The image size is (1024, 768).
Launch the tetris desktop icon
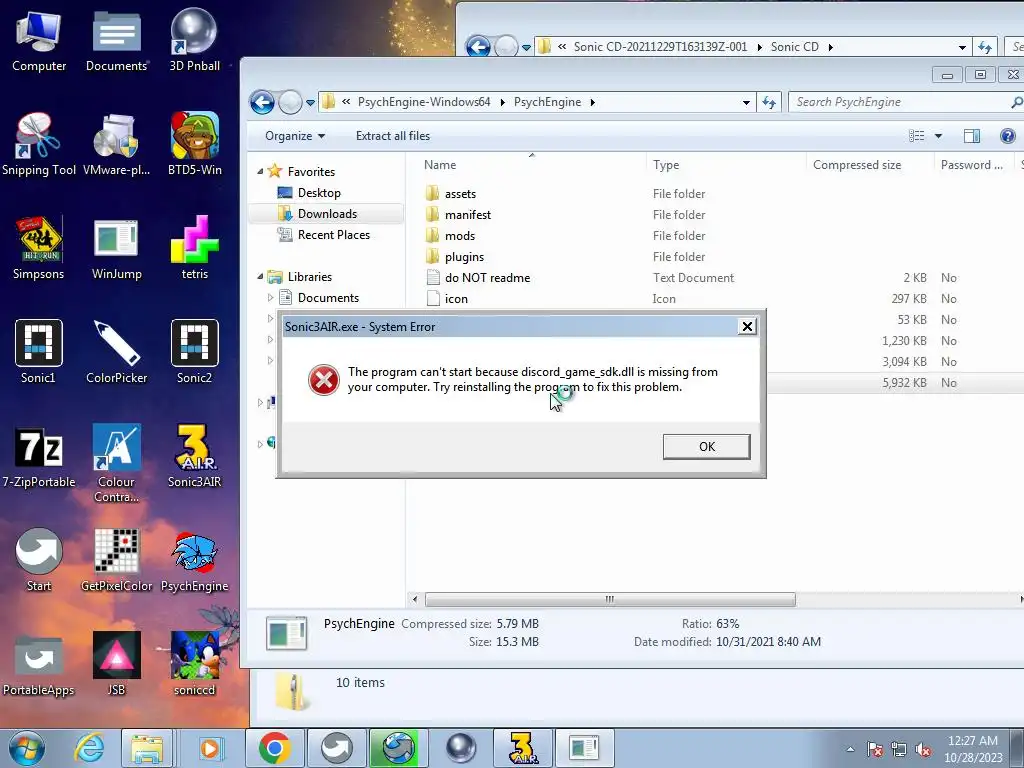[195, 248]
